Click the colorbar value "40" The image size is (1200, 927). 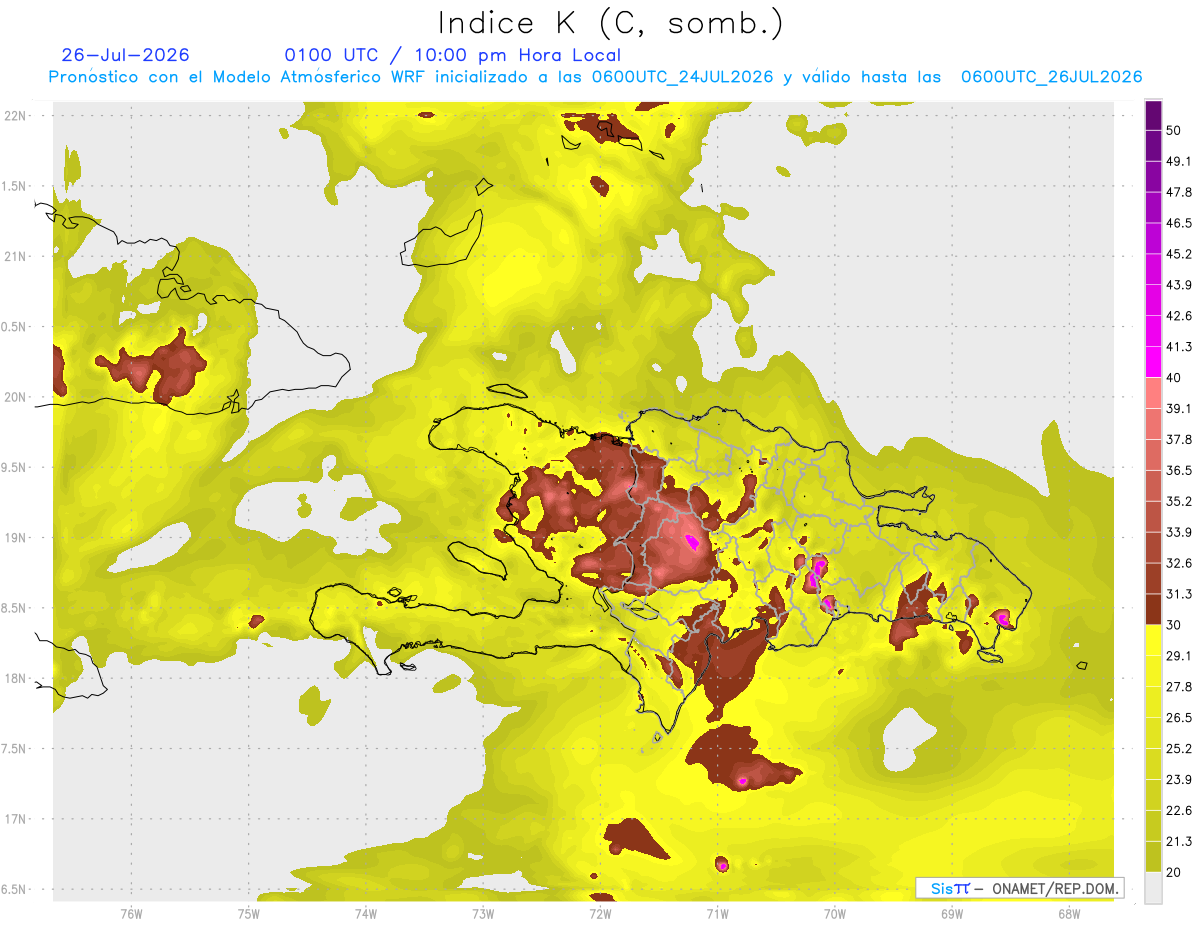pos(1175,378)
